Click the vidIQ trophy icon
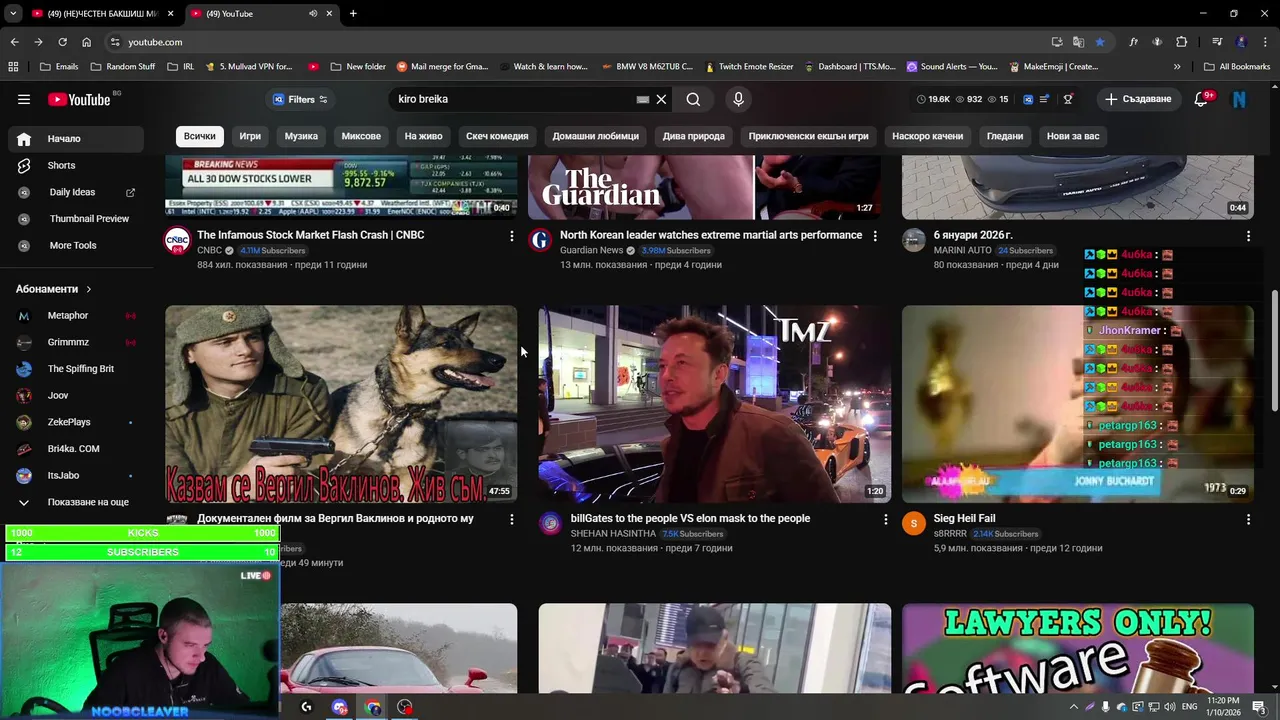 coord(1068,99)
